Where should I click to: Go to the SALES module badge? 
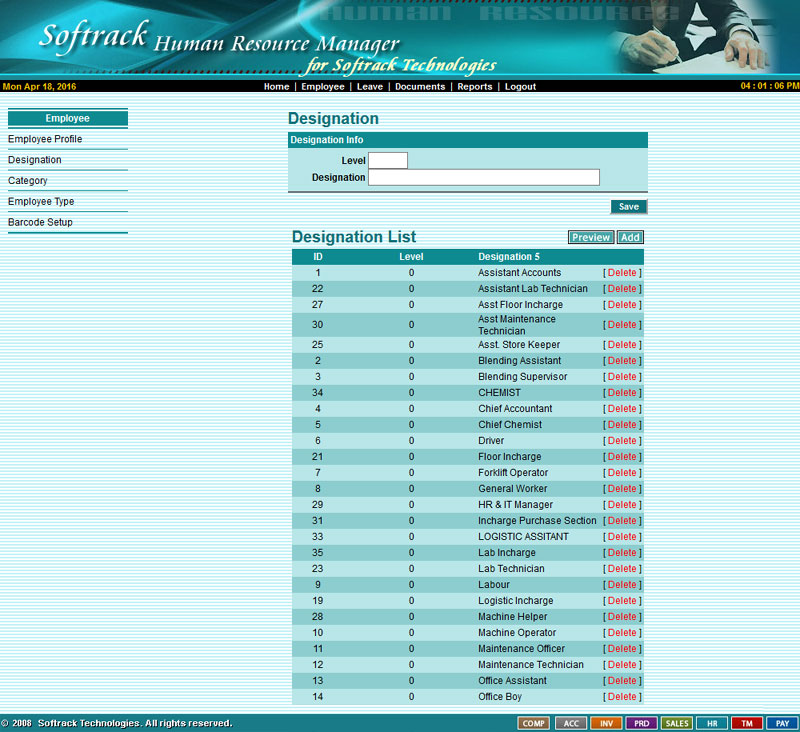pos(677,723)
